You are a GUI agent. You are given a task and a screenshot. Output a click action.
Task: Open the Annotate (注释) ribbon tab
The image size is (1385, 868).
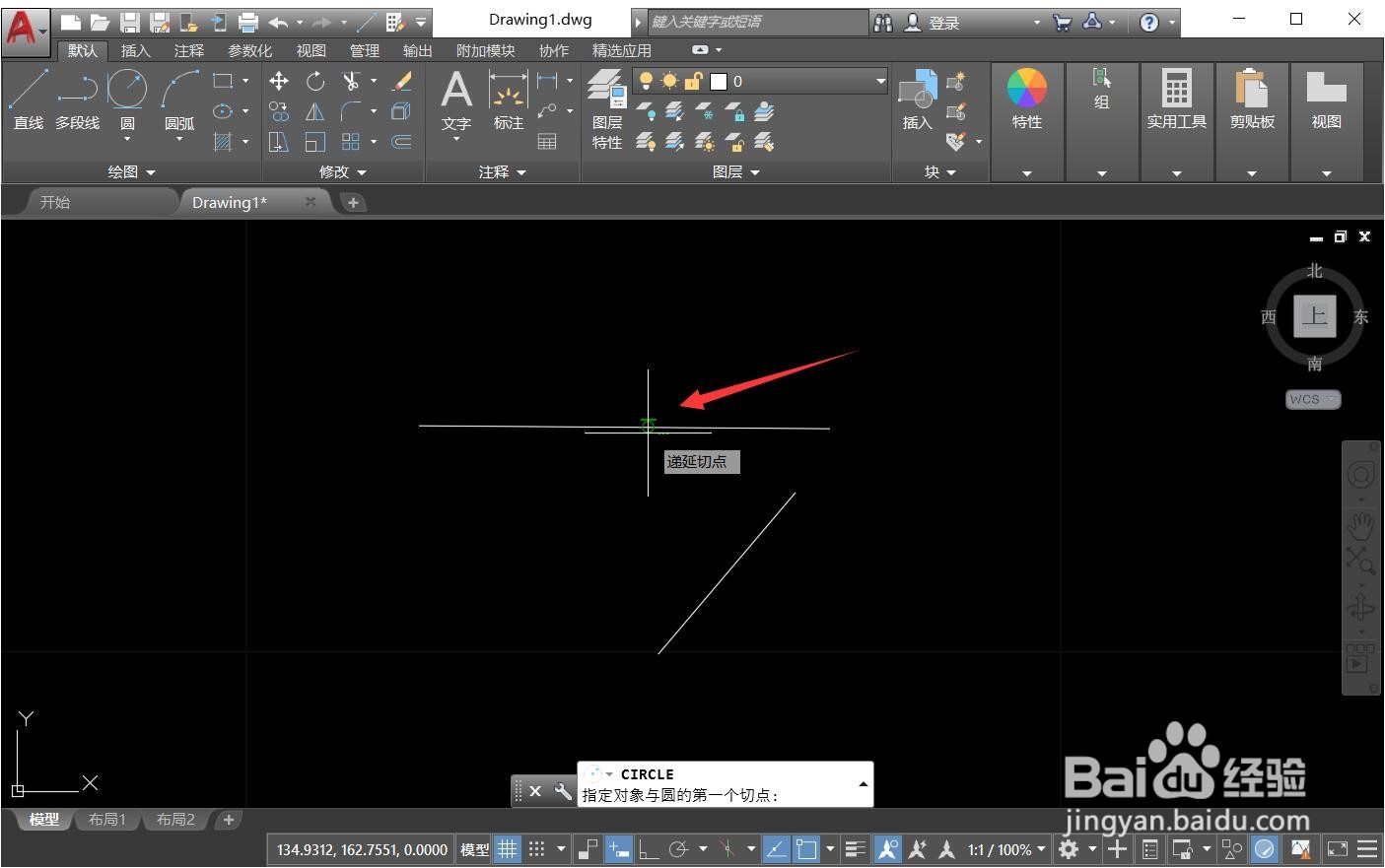[x=188, y=50]
